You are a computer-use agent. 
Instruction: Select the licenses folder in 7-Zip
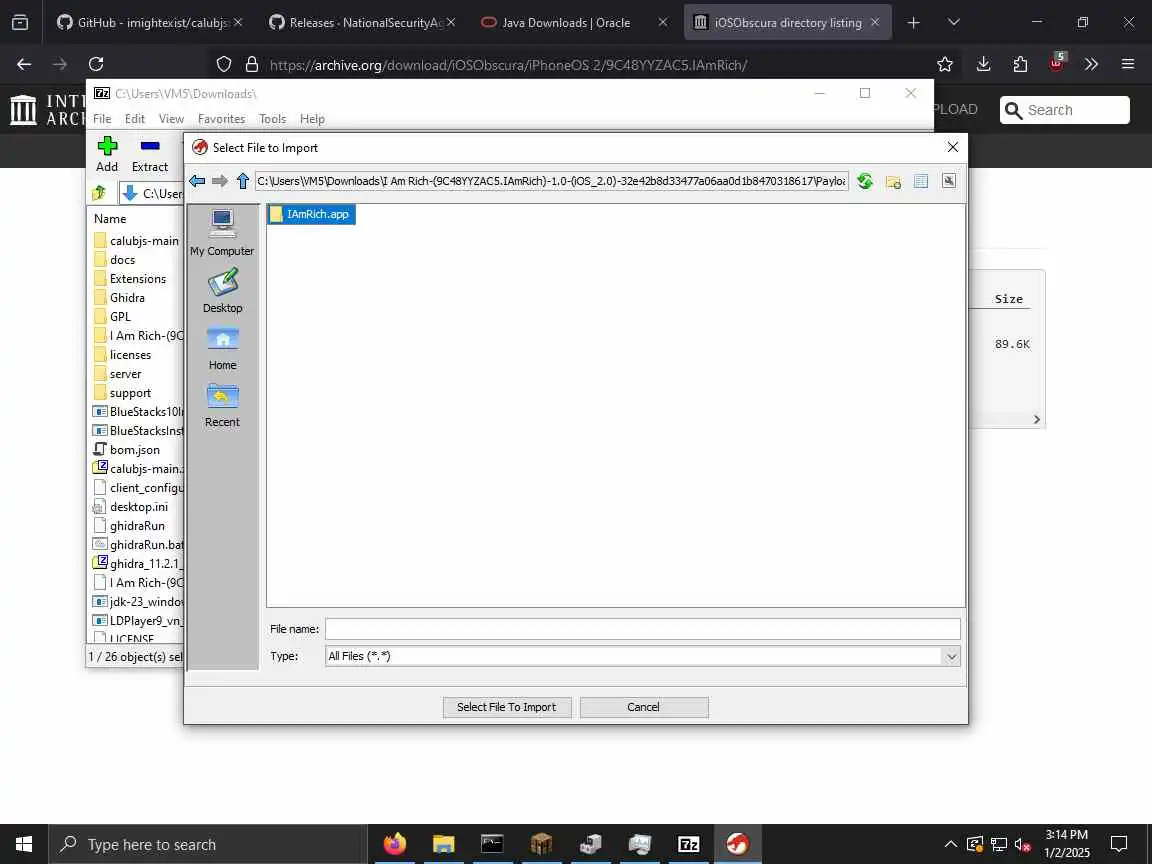[123, 355]
